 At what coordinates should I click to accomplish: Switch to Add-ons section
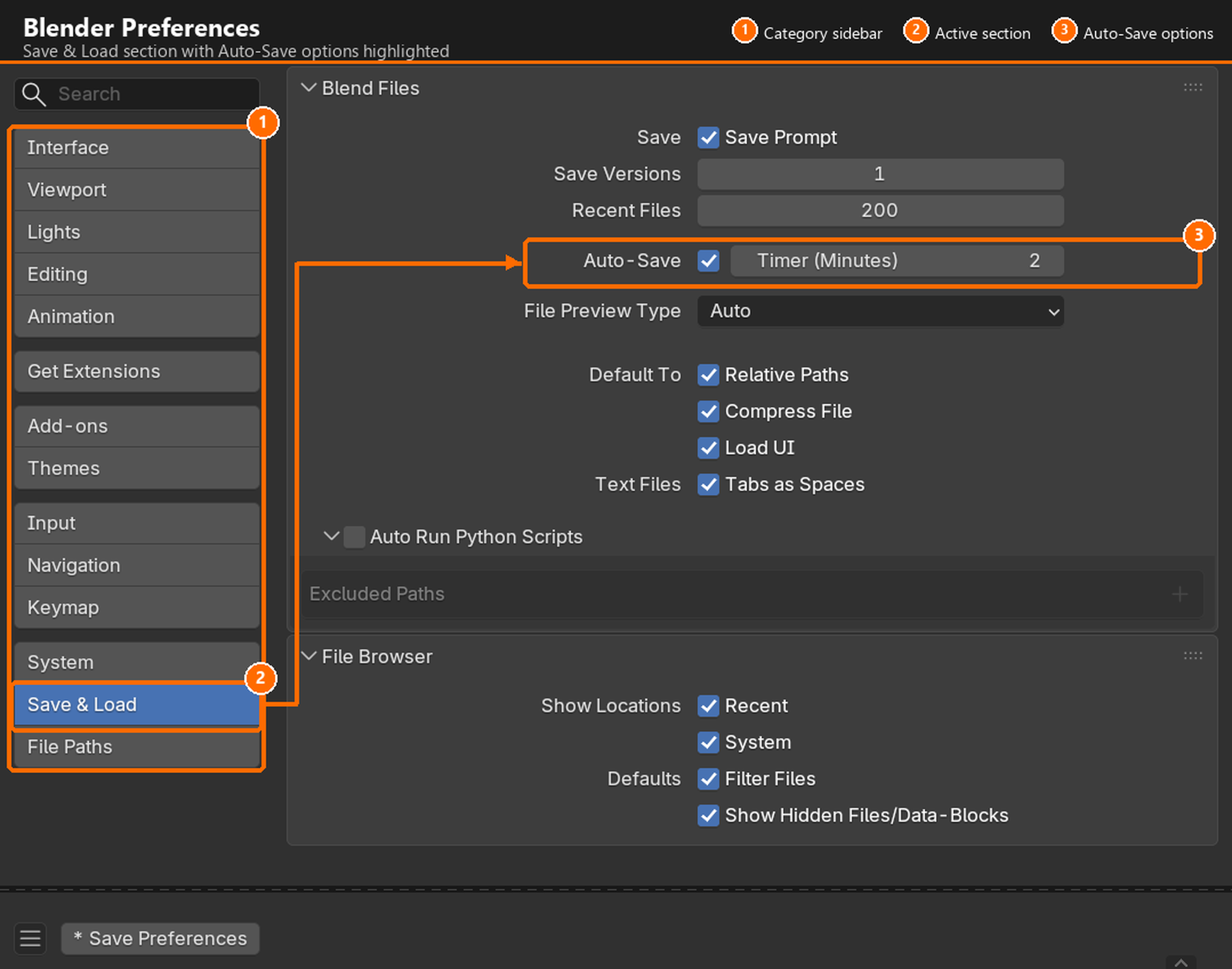[x=137, y=426]
